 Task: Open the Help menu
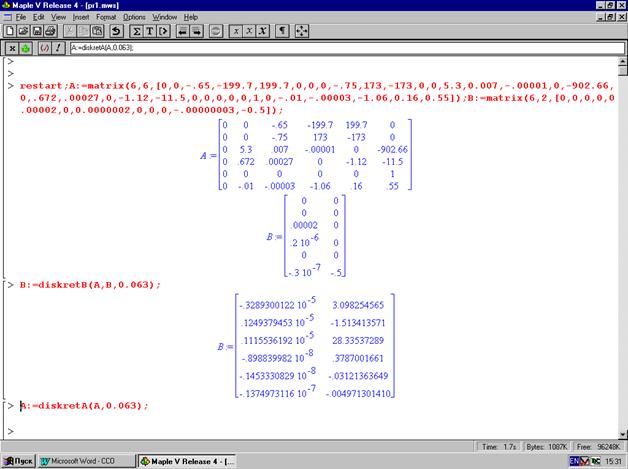click(191, 17)
